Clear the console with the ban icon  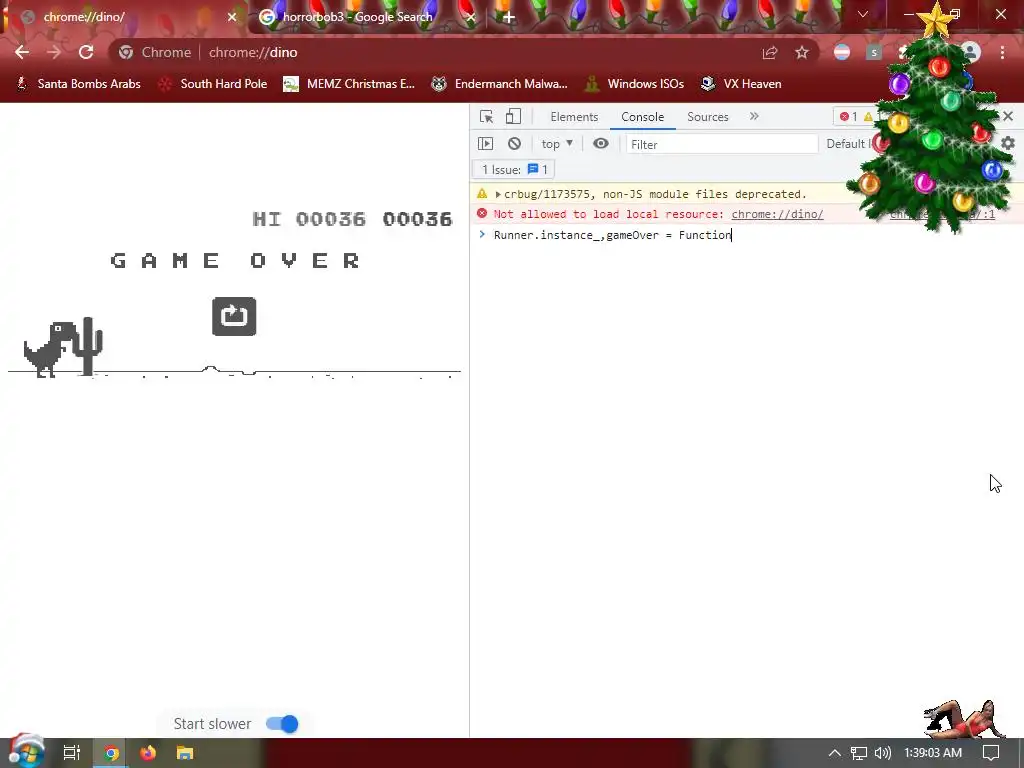[x=515, y=144]
